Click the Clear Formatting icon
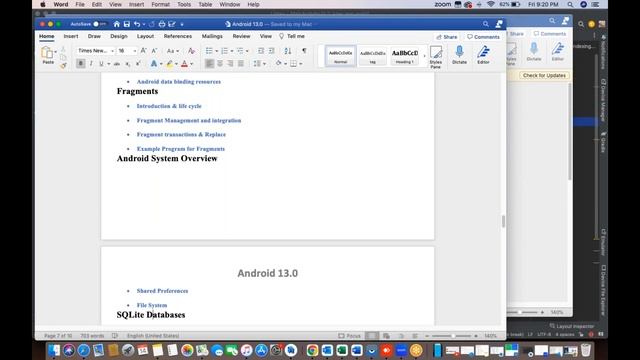The height and width of the screenshot is (360, 640). (191, 51)
